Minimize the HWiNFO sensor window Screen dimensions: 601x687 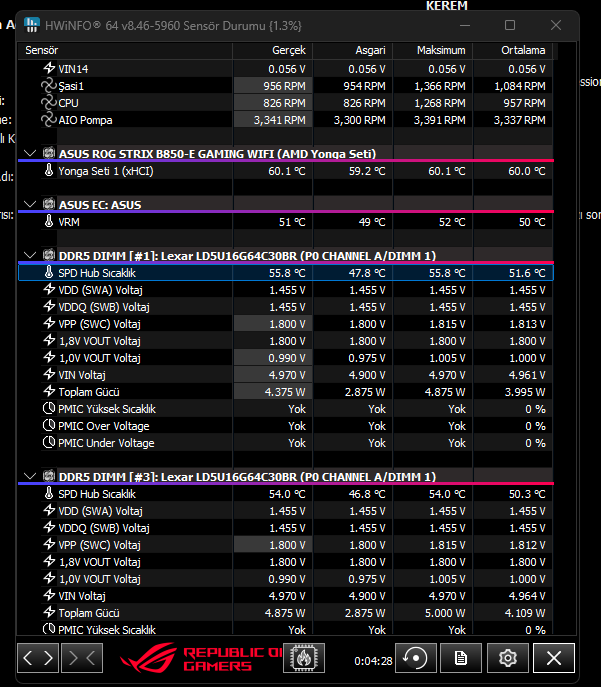tap(465, 25)
